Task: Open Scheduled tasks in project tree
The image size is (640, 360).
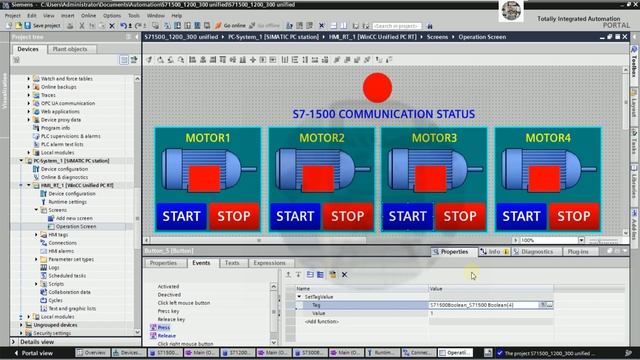Action: (67, 276)
